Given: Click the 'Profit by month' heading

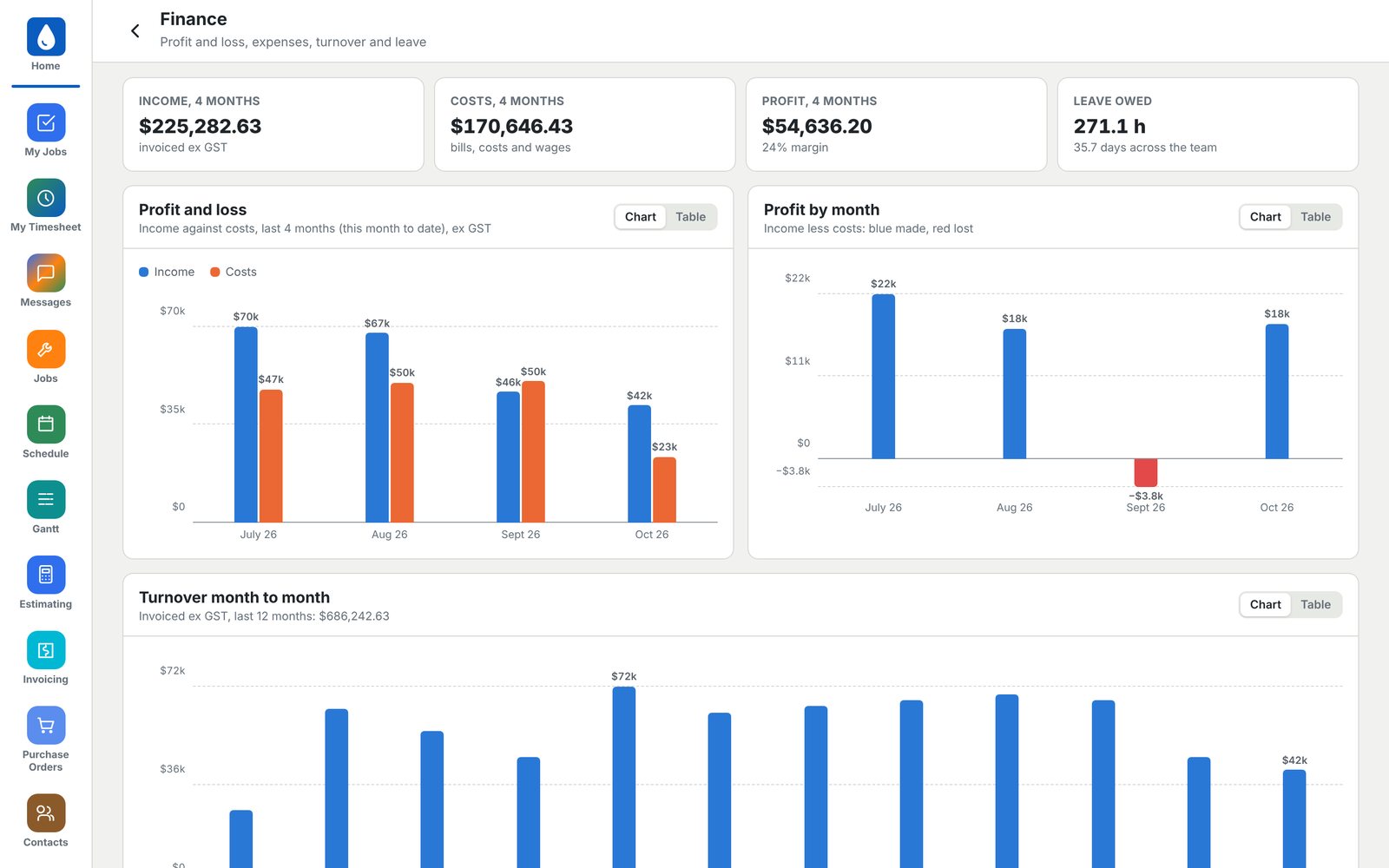Looking at the screenshot, I should tap(821, 209).
